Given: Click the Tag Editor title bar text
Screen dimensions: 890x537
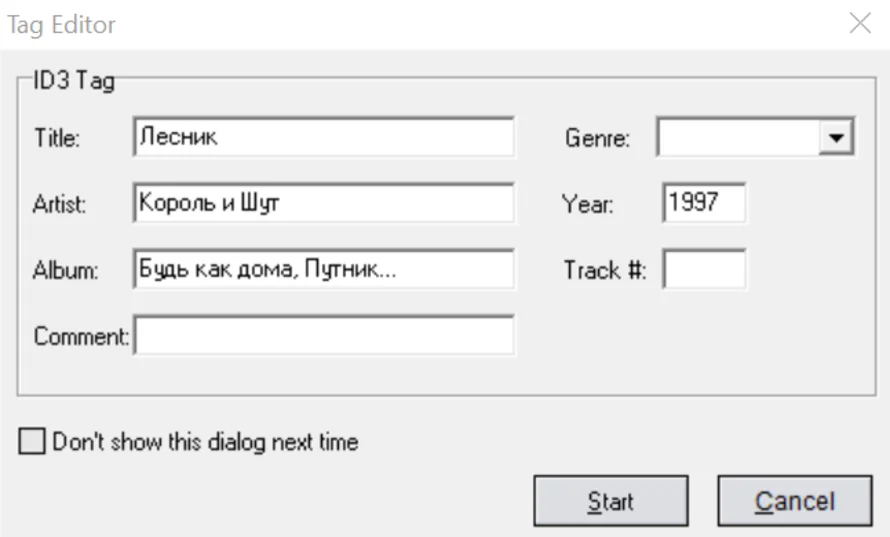Looking at the screenshot, I should click(x=62, y=25).
